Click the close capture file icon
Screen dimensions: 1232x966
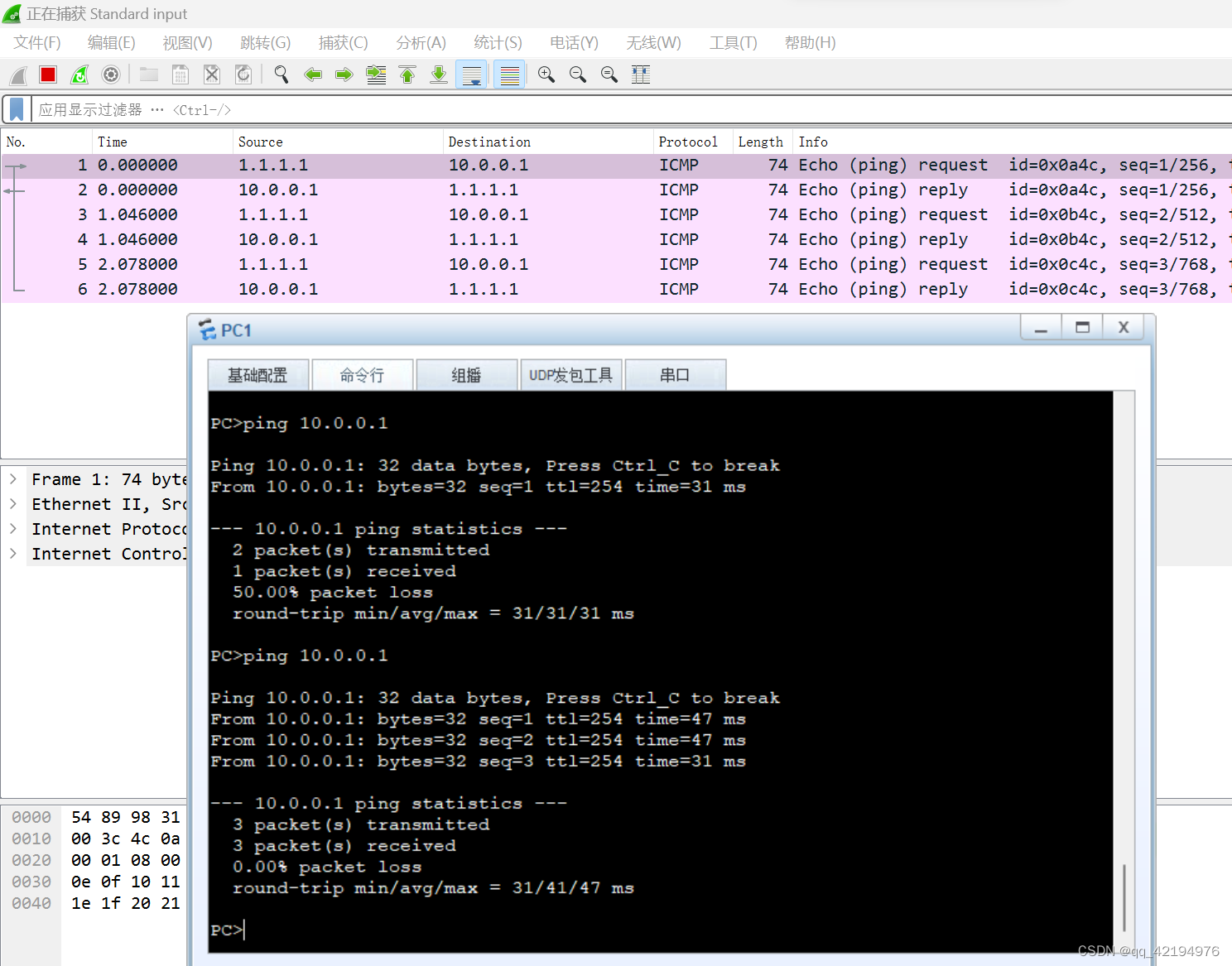click(x=212, y=75)
